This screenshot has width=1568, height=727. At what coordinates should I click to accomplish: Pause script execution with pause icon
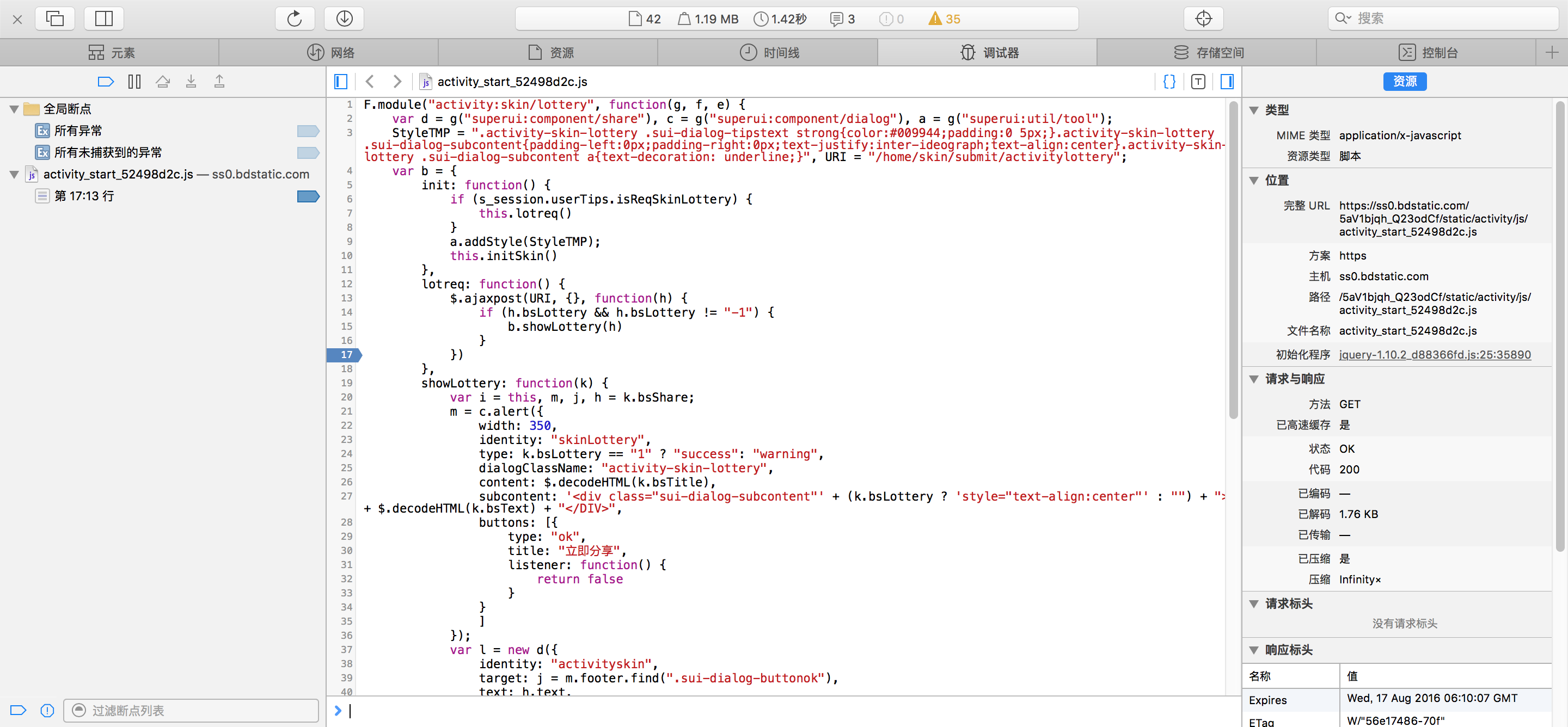click(134, 82)
